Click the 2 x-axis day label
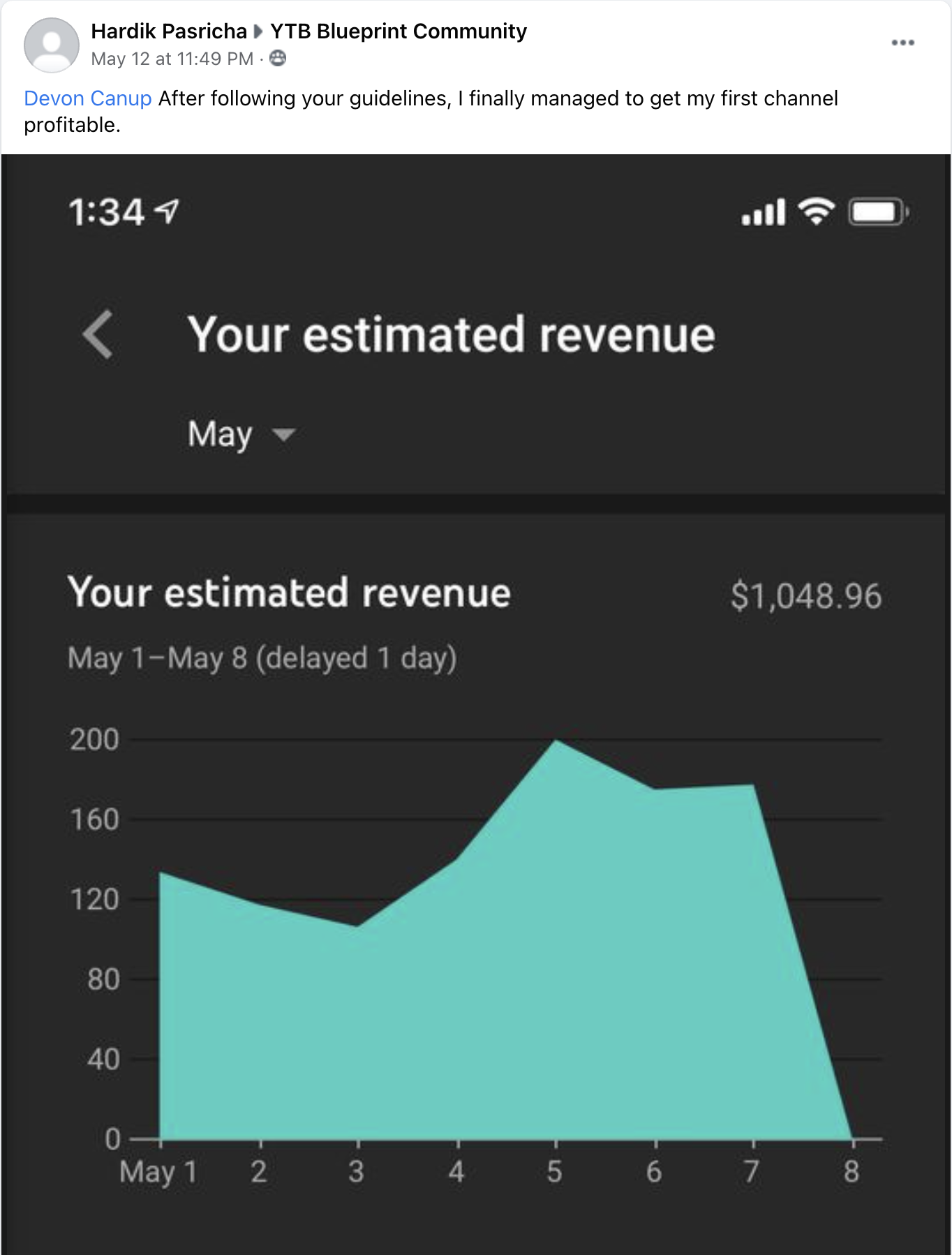Image resolution: width=952 pixels, height=1255 pixels. [x=259, y=1172]
